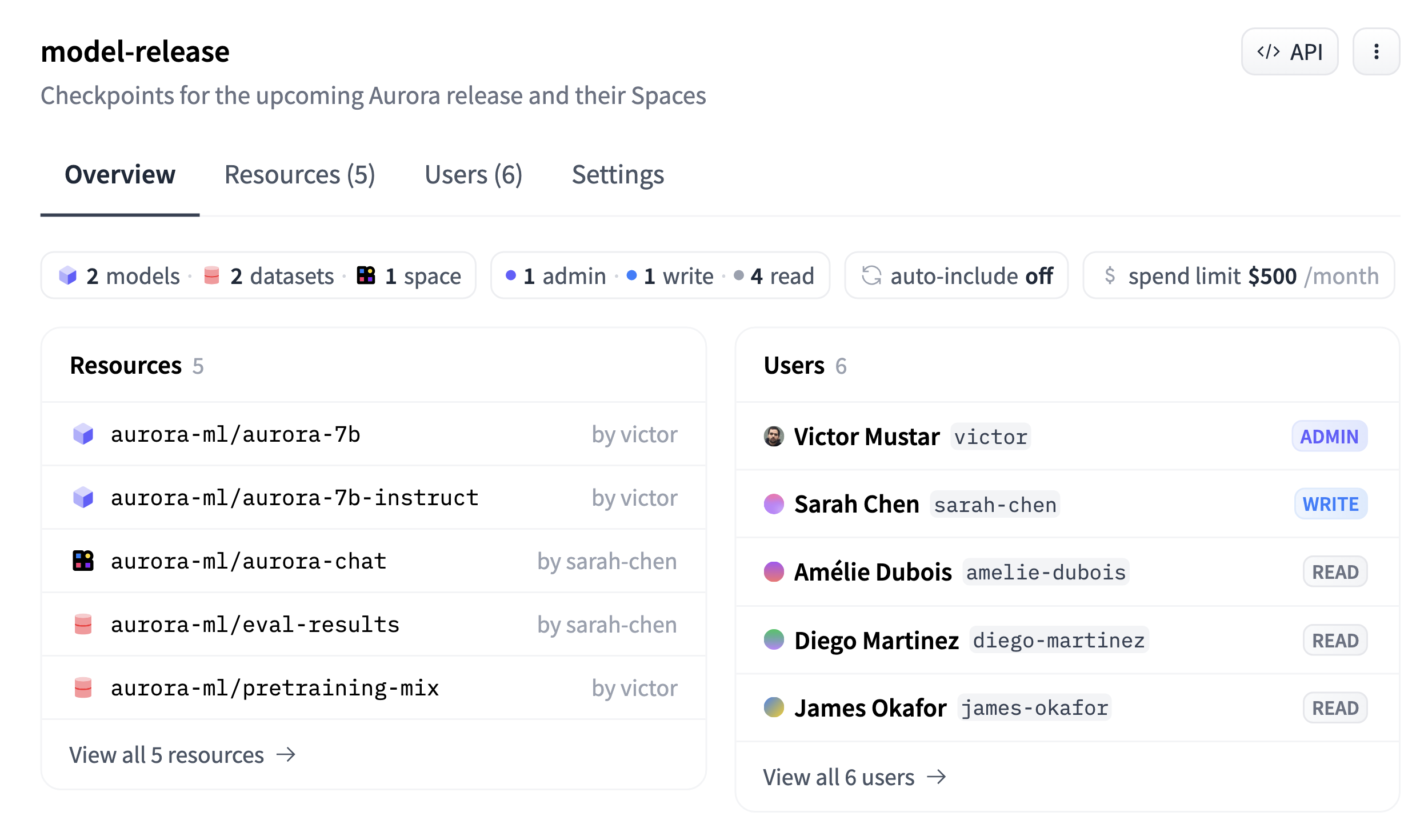
Task: Click the victor username tag
Action: [x=991, y=437]
